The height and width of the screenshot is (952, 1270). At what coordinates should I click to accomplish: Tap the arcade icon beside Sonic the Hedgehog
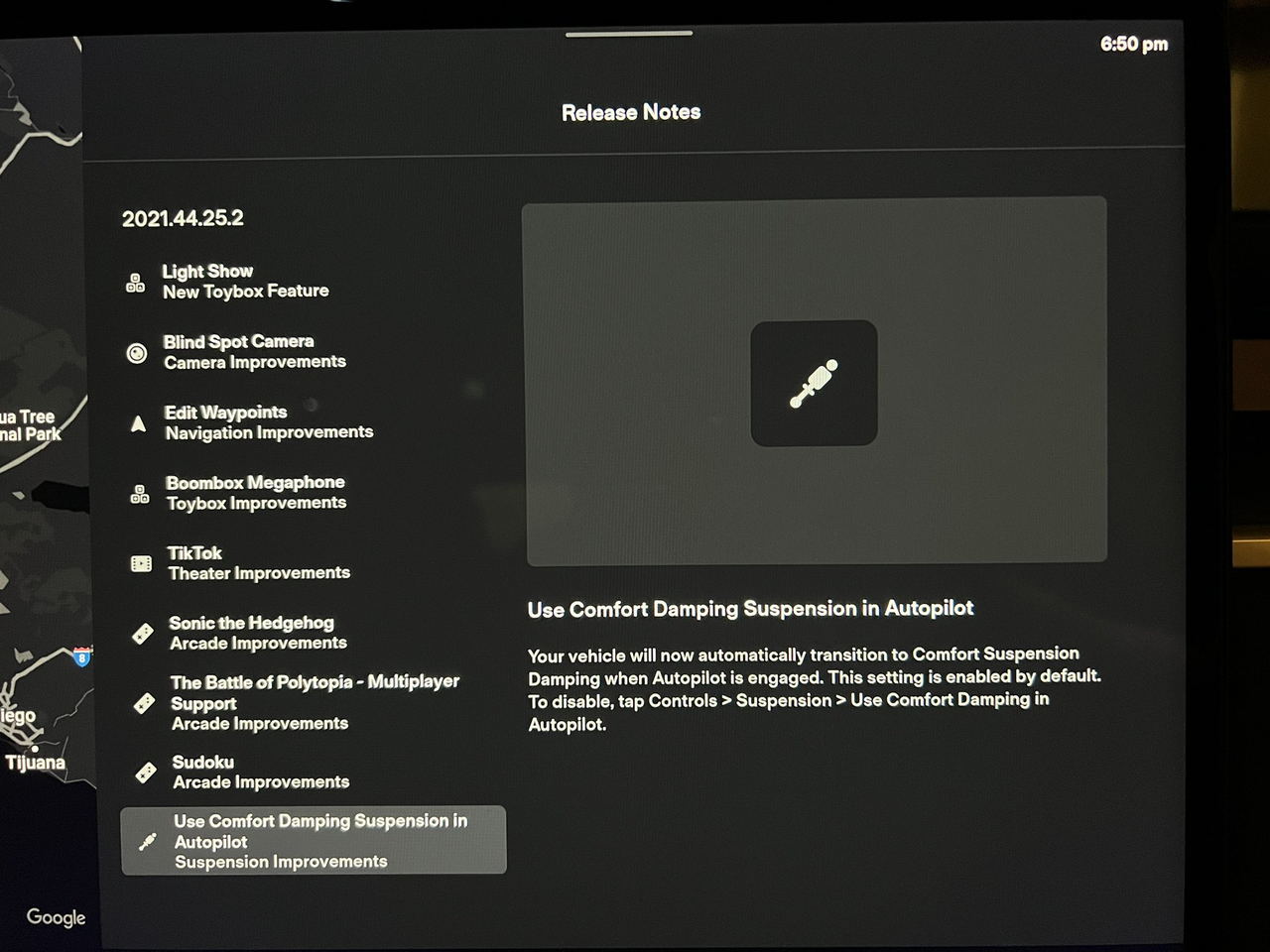[x=143, y=634]
